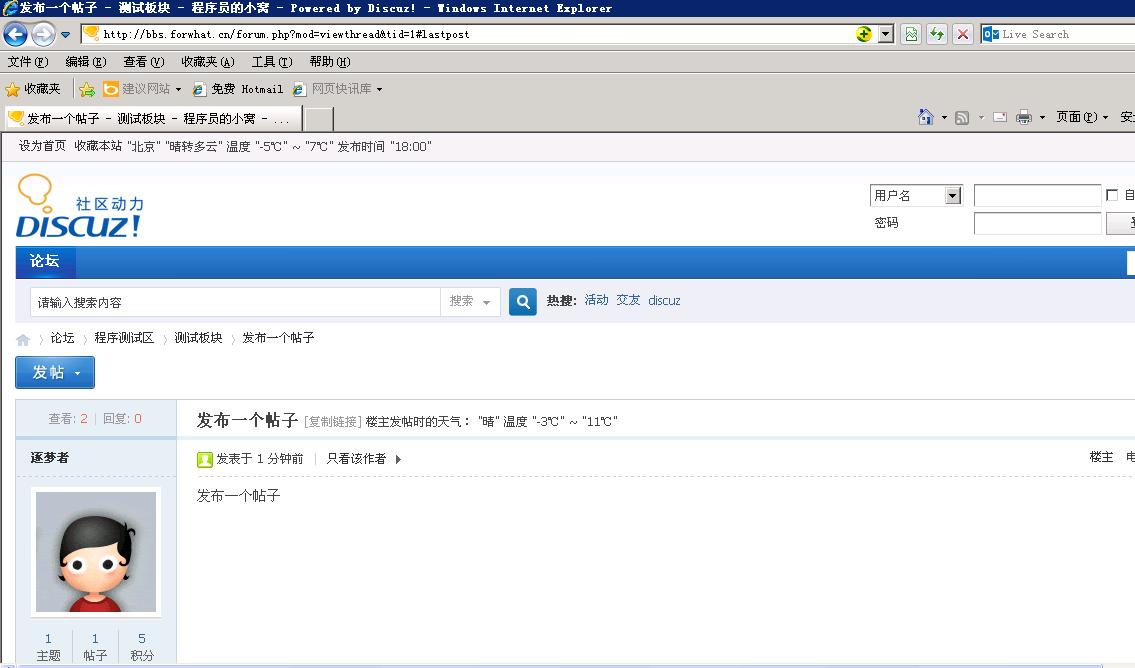Open the 帮助(H) menu
The height and width of the screenshot is (668, 1135).
click(x=330, y=62)
